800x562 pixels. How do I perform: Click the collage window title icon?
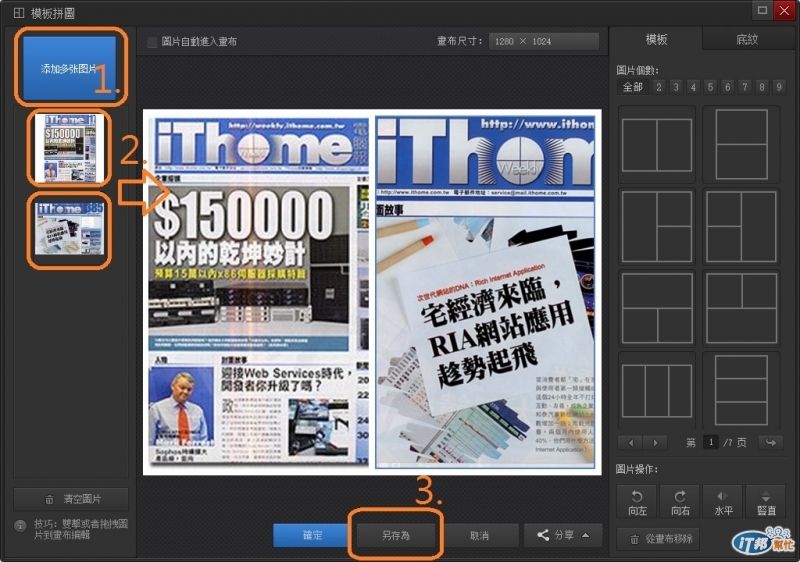19,13
